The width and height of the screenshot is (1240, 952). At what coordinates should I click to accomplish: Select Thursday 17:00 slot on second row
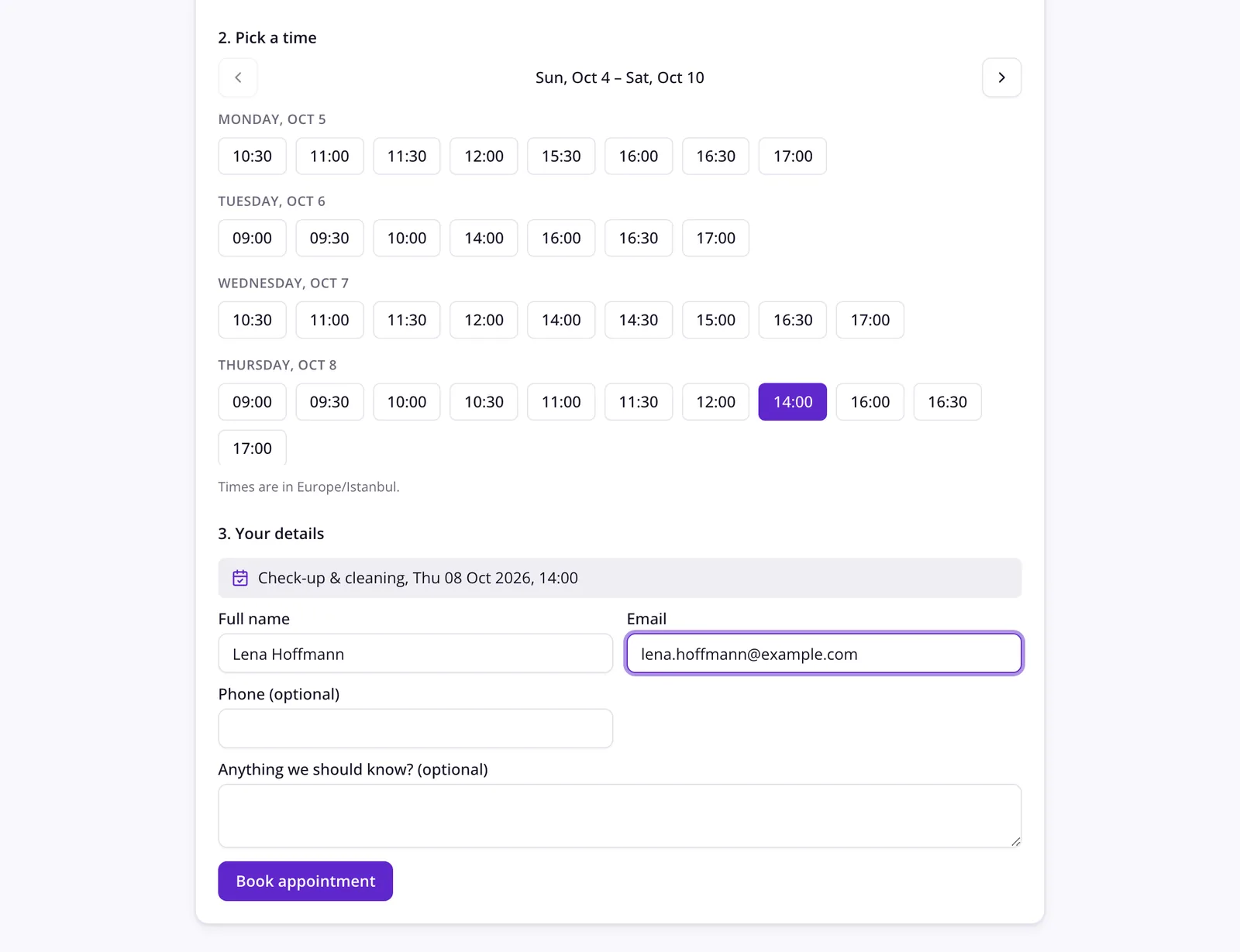(x=252, y=449)
